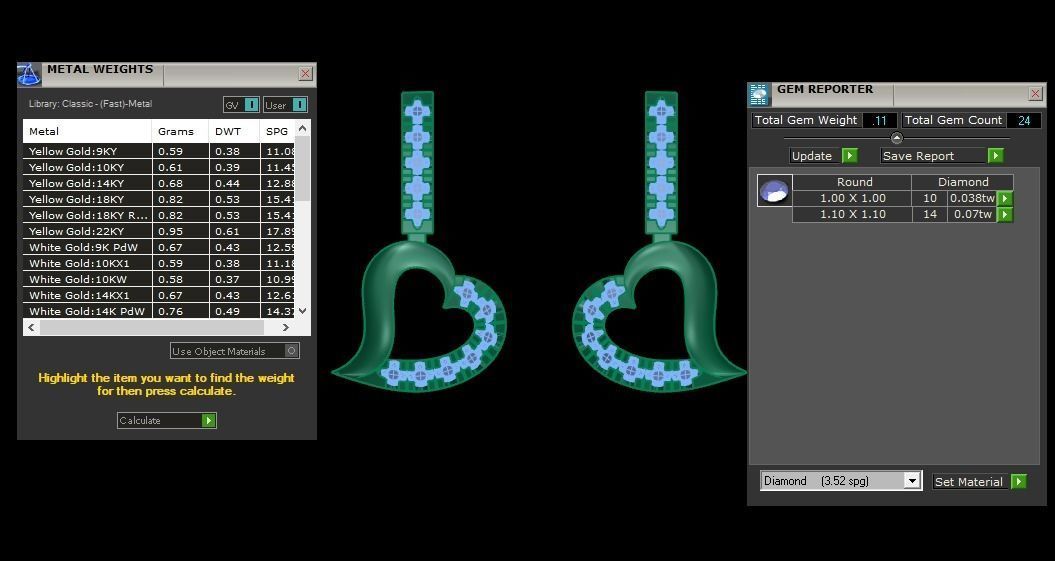This screenshot has height=561, width=1055.
Task: Select the Yellow Gold:10KY row
Action: [159, 167]
